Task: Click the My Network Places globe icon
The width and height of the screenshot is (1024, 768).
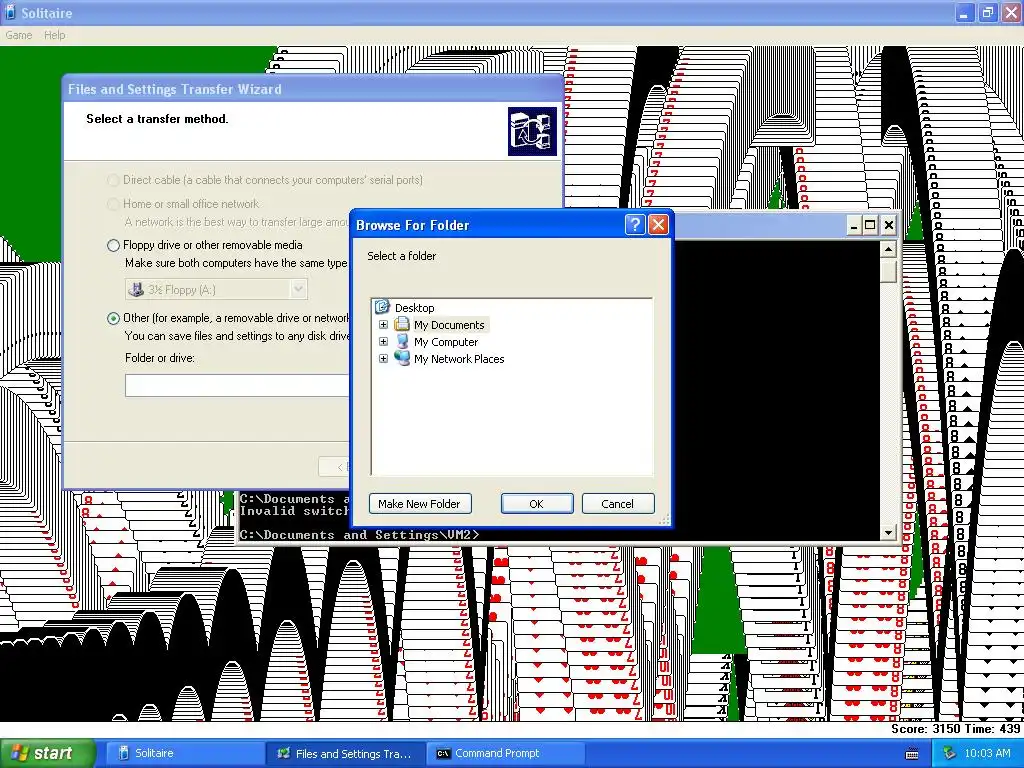Action: [x=402, y=359]
